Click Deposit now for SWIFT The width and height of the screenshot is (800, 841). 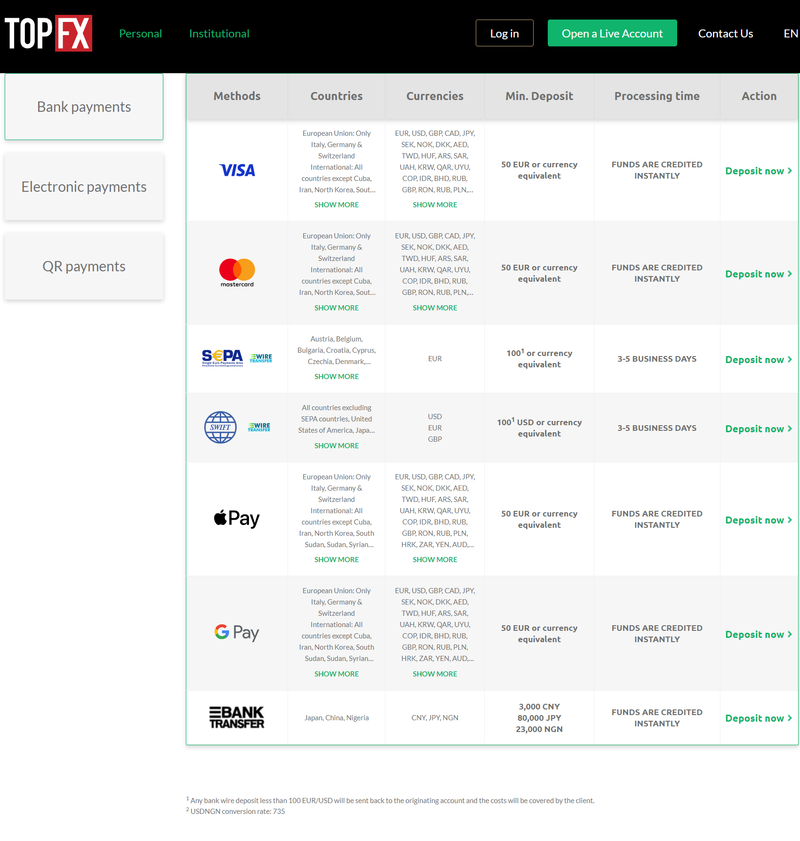point(759,429)
